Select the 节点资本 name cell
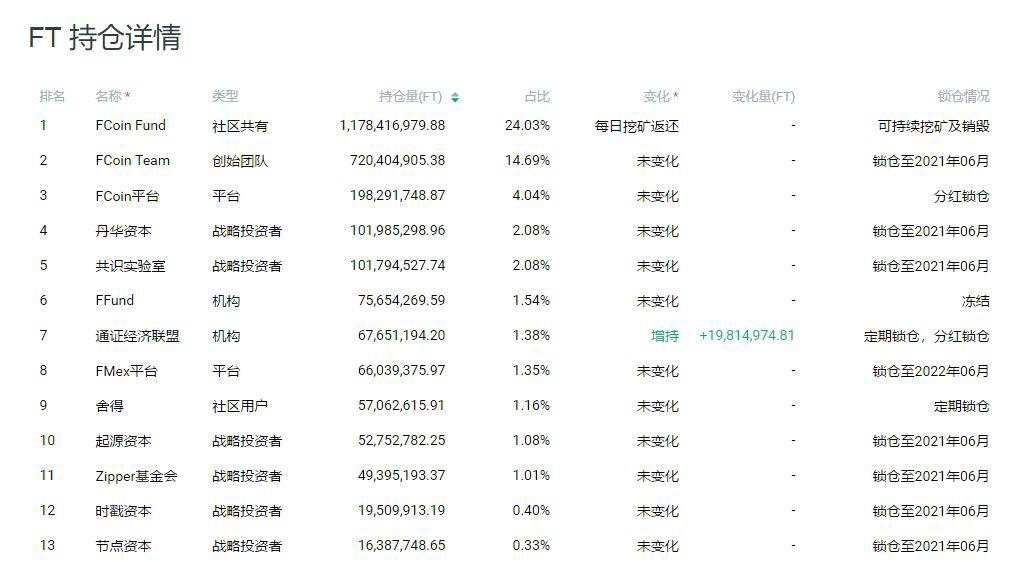The image size is (1030, 562). tap(123, 546)
